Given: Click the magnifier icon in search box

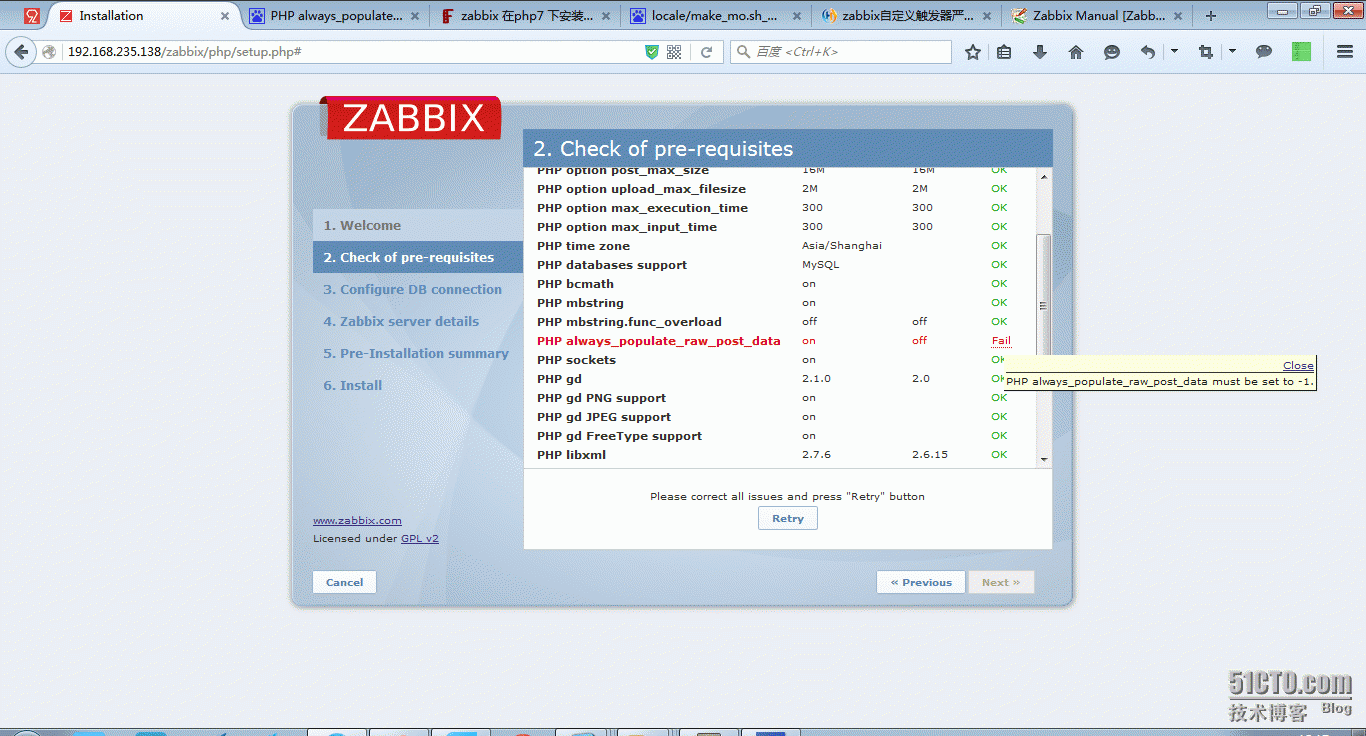Looking at the screenshot, I should coord(743,52).
